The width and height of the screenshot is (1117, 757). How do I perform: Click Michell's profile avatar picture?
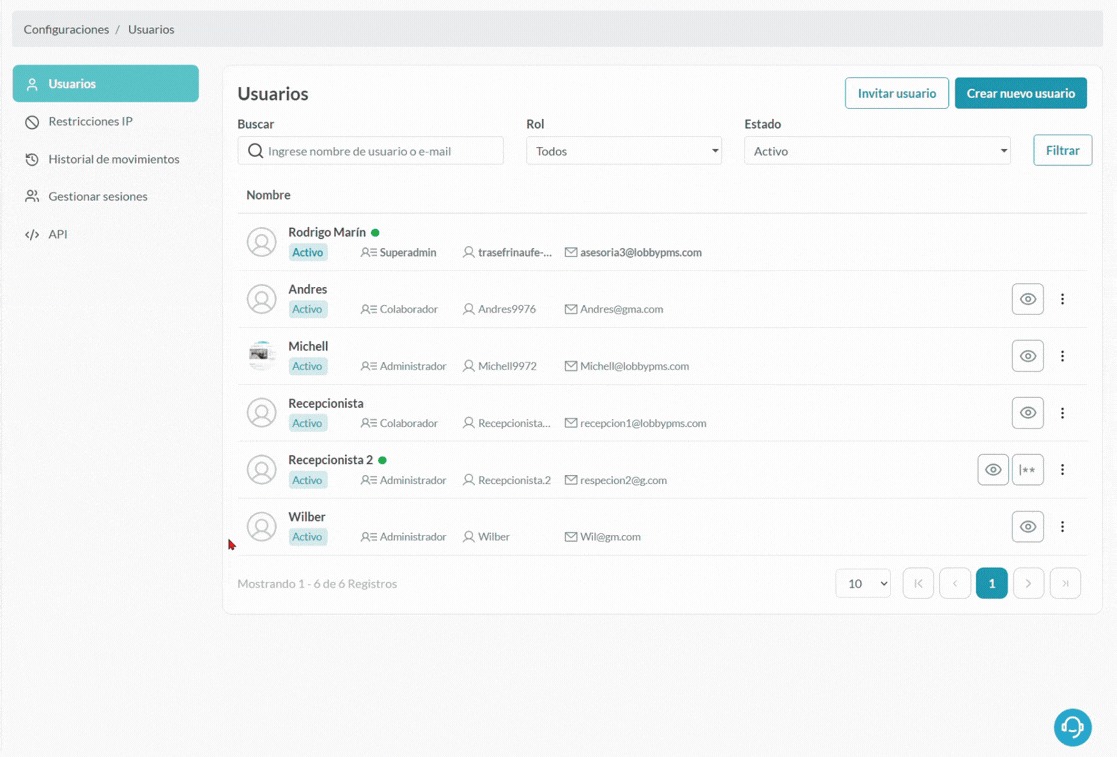(x=262, y=356)
